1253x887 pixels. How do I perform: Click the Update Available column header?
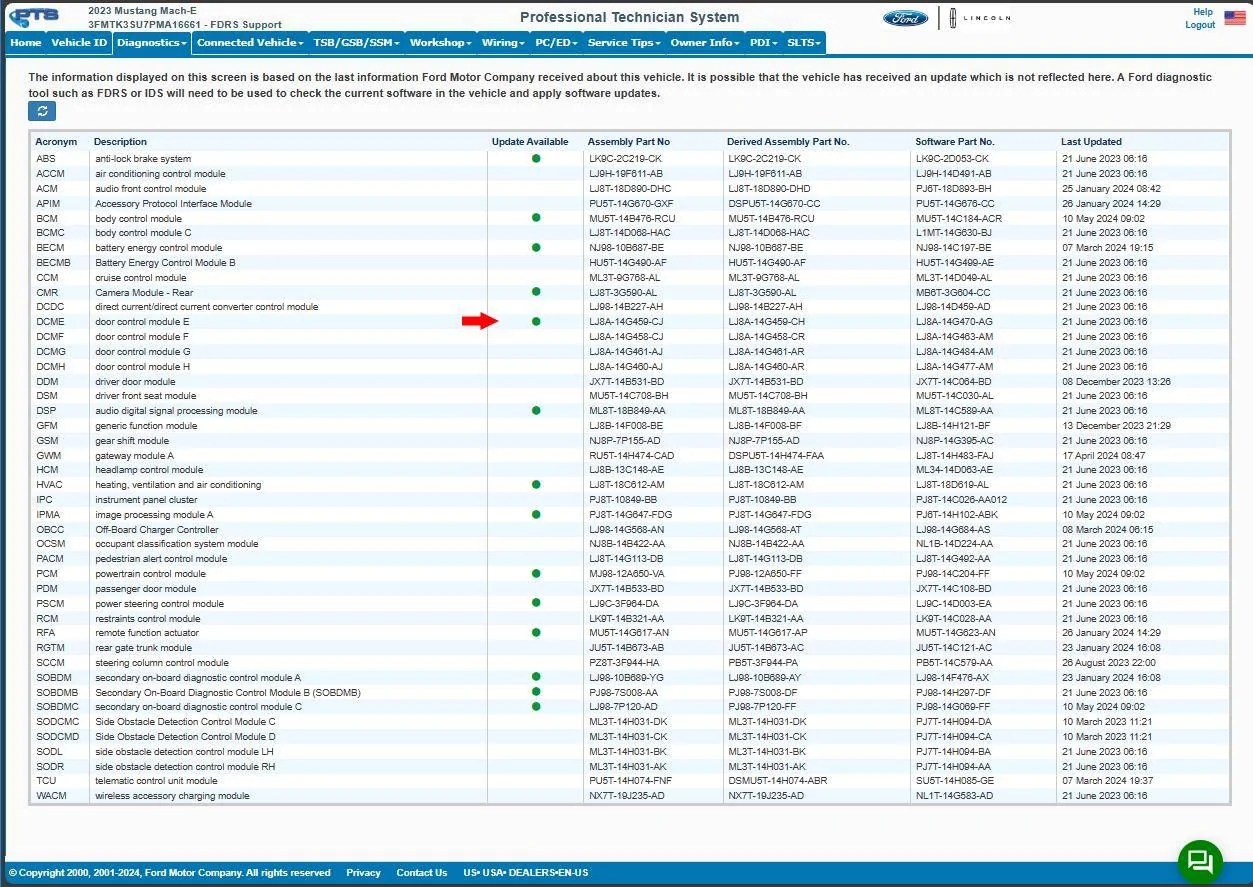coord(530,142)
